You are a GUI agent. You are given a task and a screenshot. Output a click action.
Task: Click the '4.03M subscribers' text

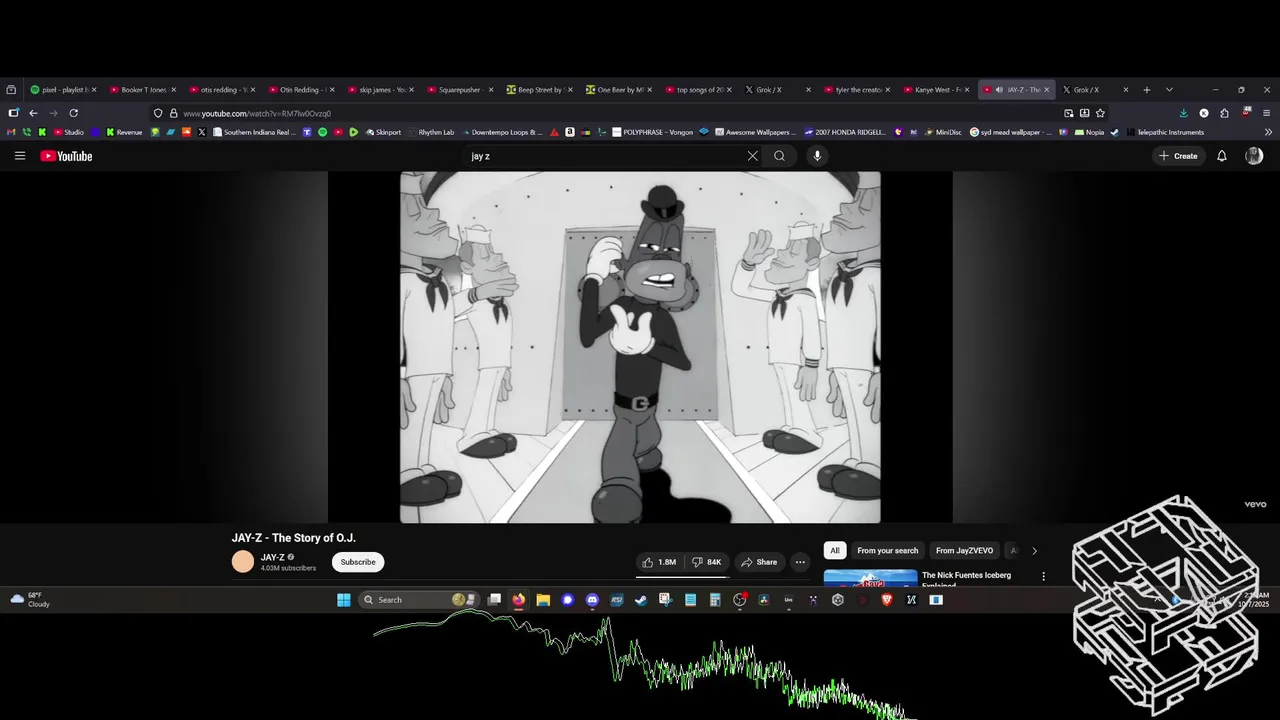pyautogui.click(x=288, y=568)
